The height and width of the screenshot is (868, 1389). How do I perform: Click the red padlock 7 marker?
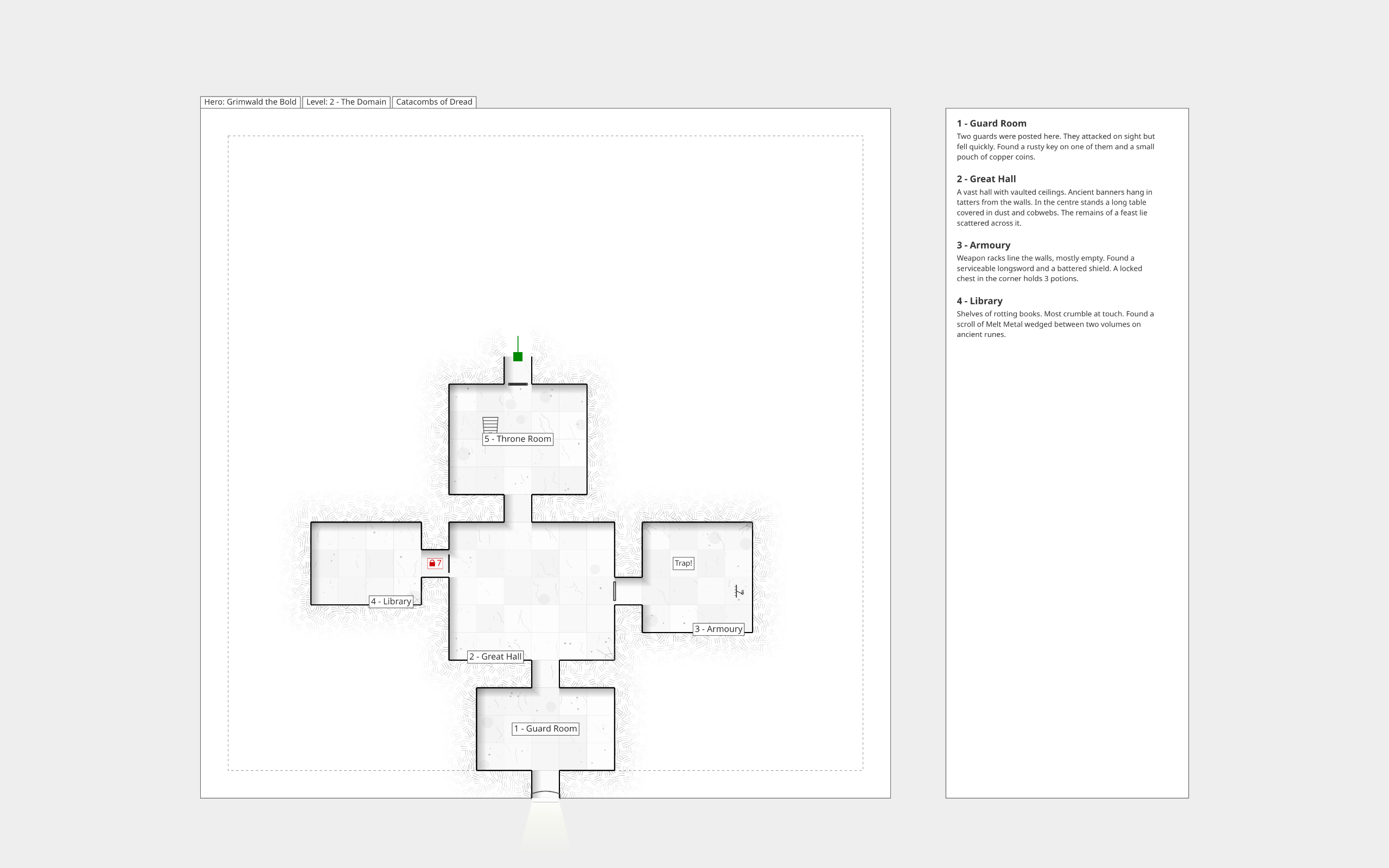coord(435,563)
